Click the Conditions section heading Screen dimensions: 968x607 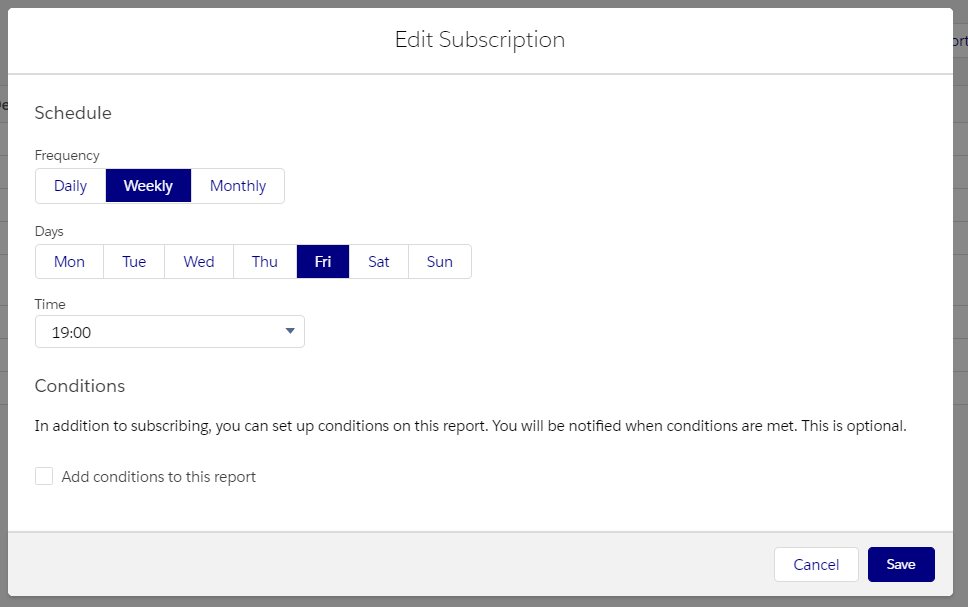tap(80, 386)
